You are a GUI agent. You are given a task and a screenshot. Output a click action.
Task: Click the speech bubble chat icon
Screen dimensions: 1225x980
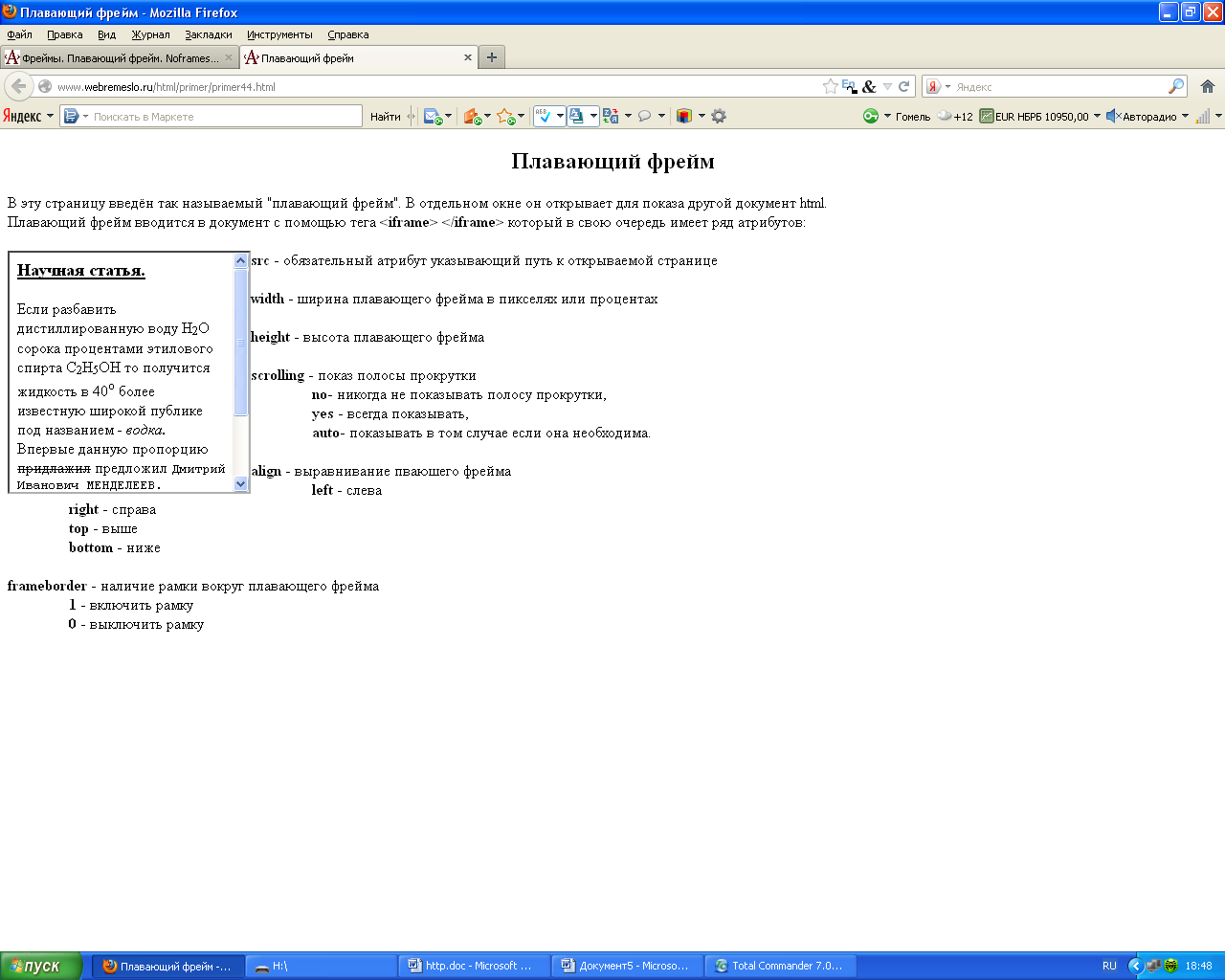pyautogui.click(x=645, y=116)
